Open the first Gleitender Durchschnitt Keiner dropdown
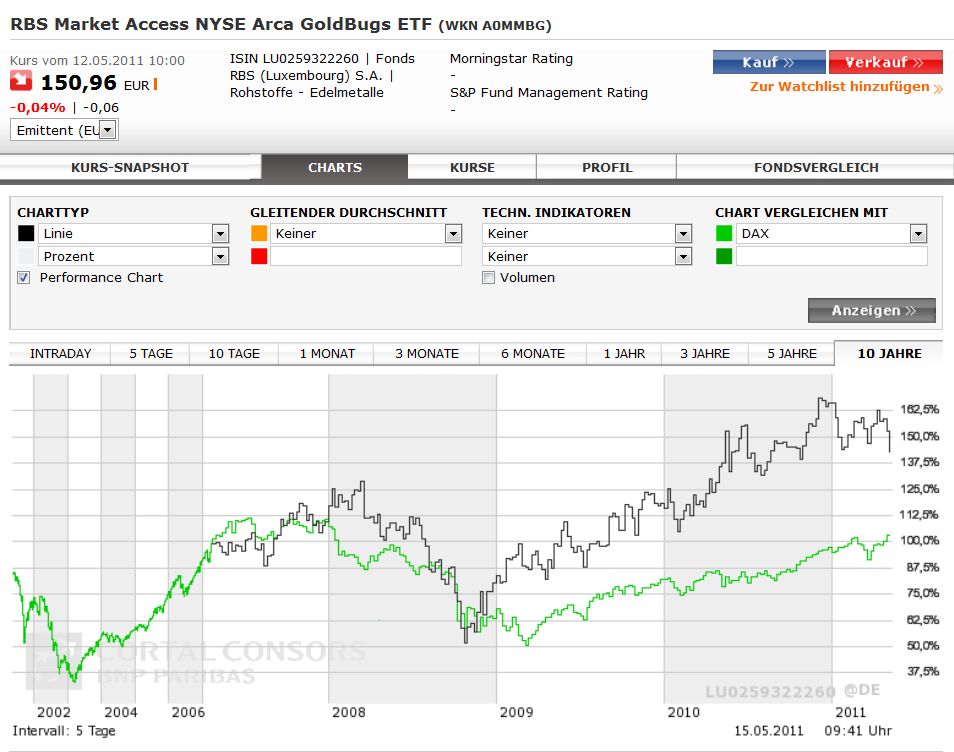The image size is (954, 752). (366, 234)
